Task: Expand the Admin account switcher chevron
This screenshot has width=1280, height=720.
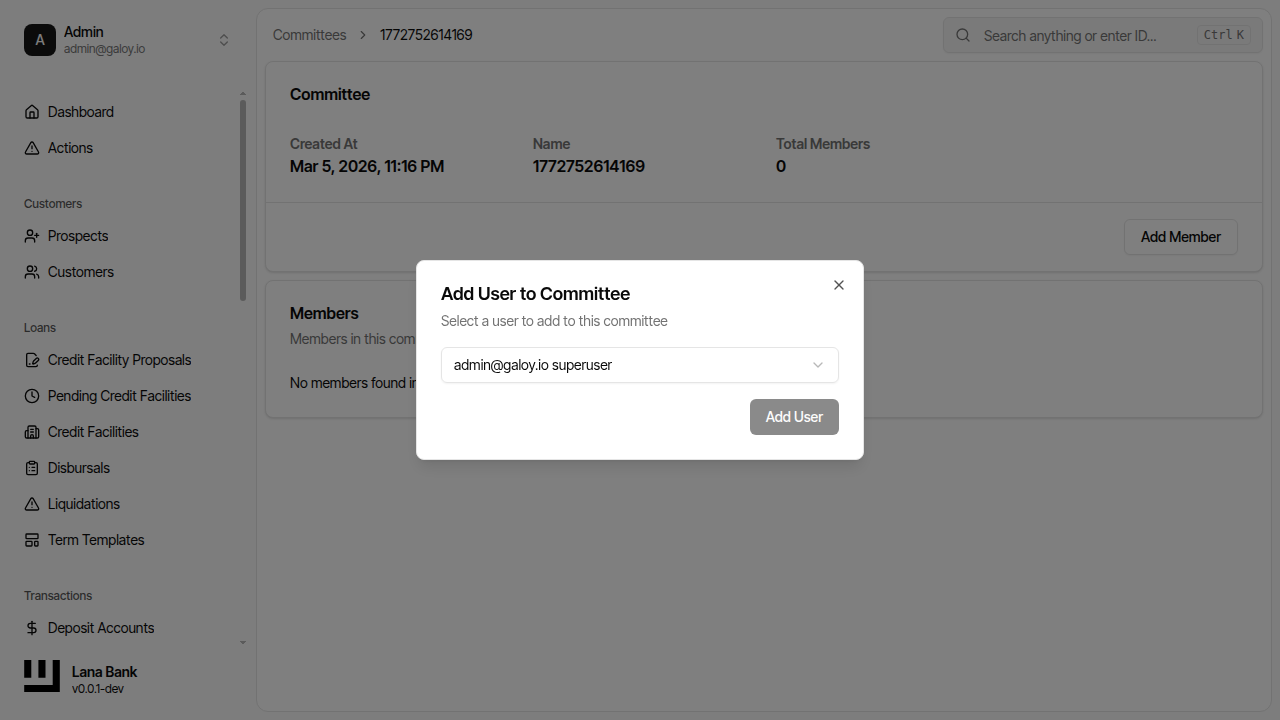Action: pyautogui.click(x=224, y=40)
